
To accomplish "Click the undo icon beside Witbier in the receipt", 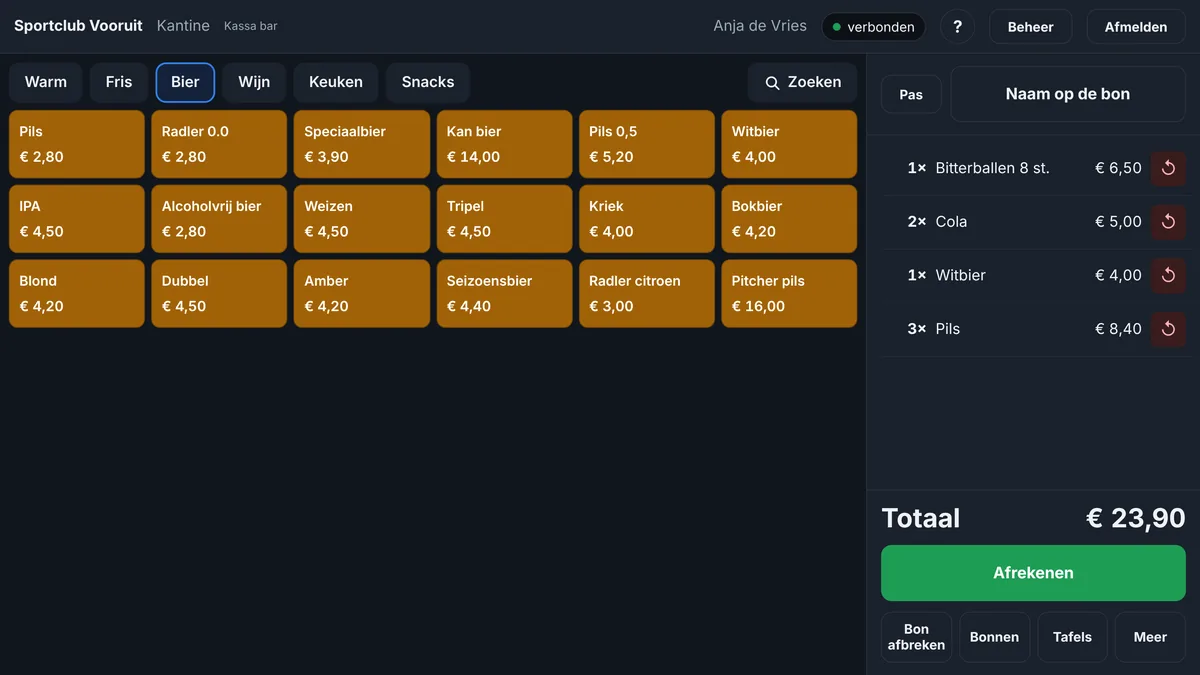I will coord(1168,275).
